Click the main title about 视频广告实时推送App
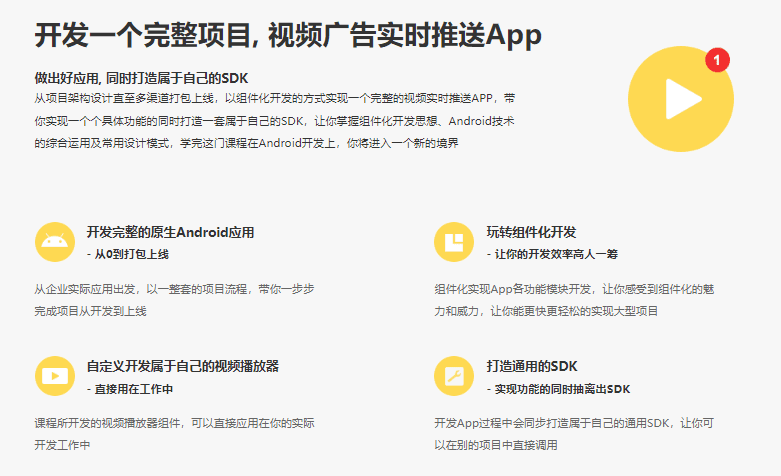The height and width of the screenshot is (476, 781). coord(288,34)
